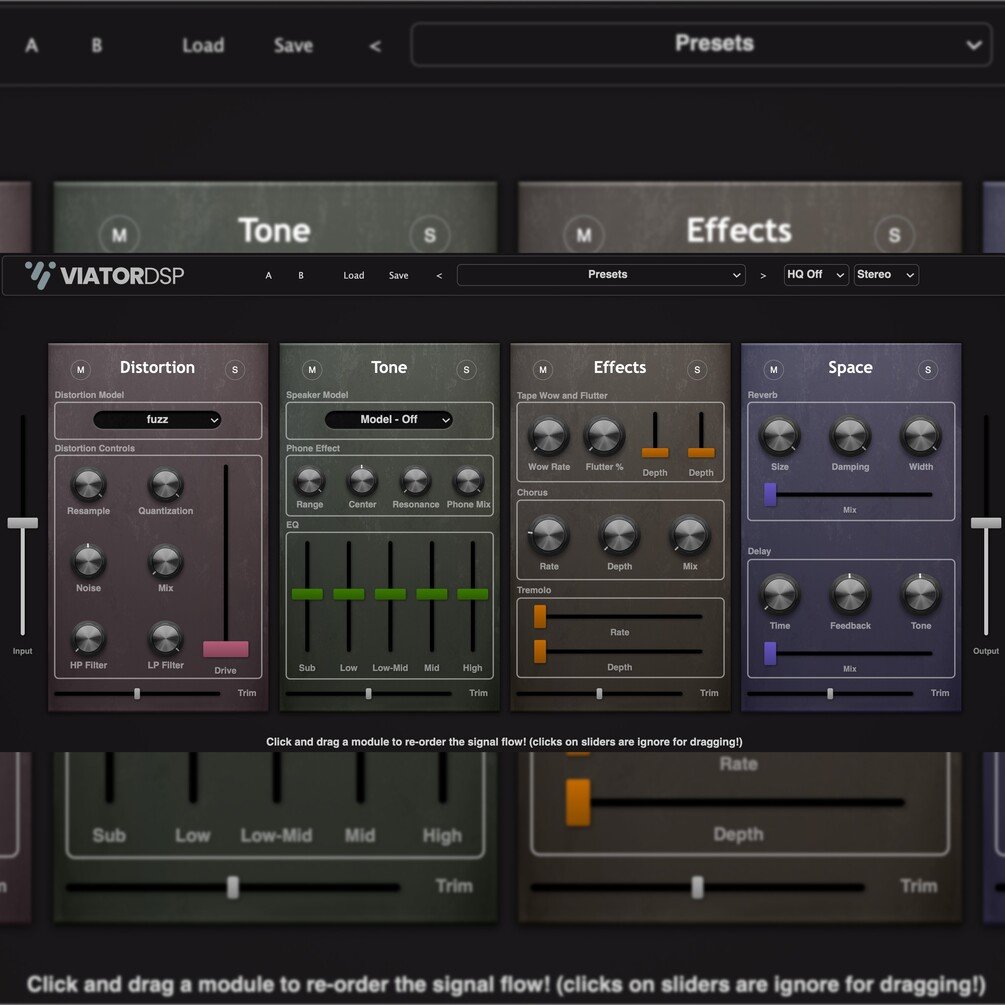Go to next preset with > arrow
This screenshot has width=1005, height=1005.
763,276
